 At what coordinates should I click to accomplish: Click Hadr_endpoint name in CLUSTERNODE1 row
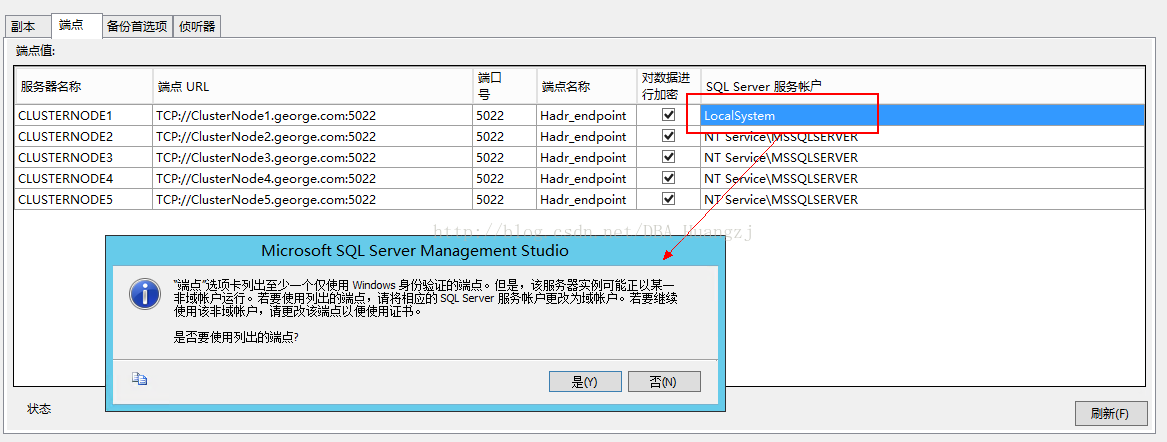click(x=586, y=115)
